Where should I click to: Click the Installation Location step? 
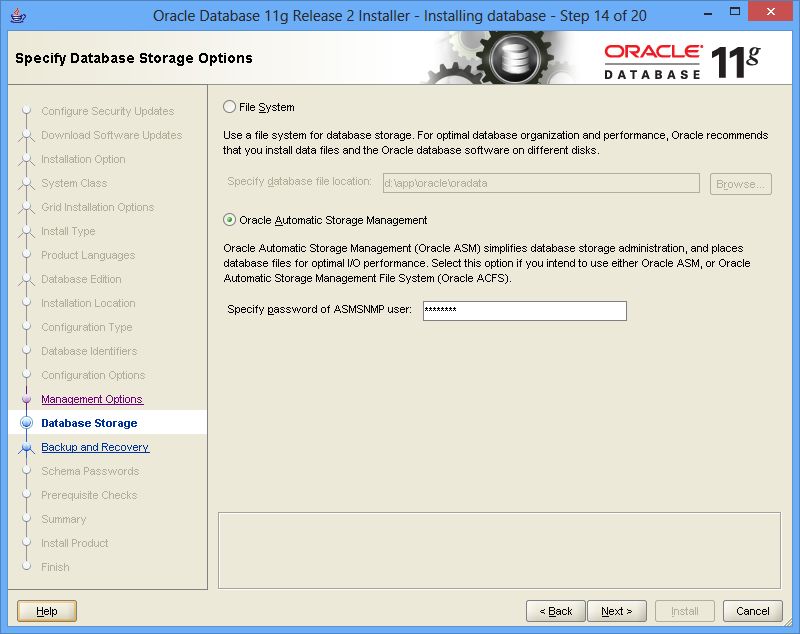(88, 302)
